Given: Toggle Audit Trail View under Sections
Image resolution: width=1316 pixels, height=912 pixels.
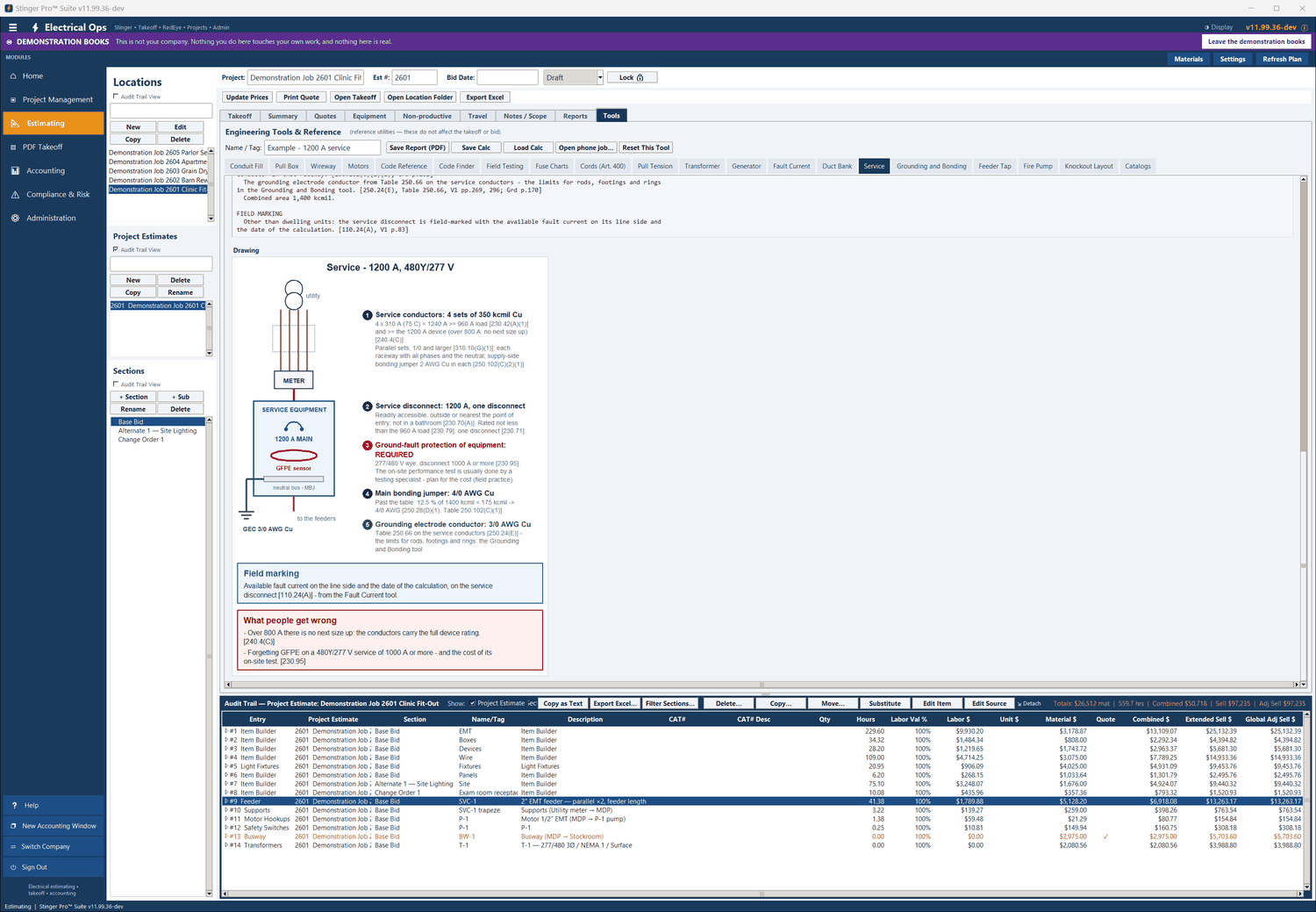Looking at the screenshot, I should point(116,384).
